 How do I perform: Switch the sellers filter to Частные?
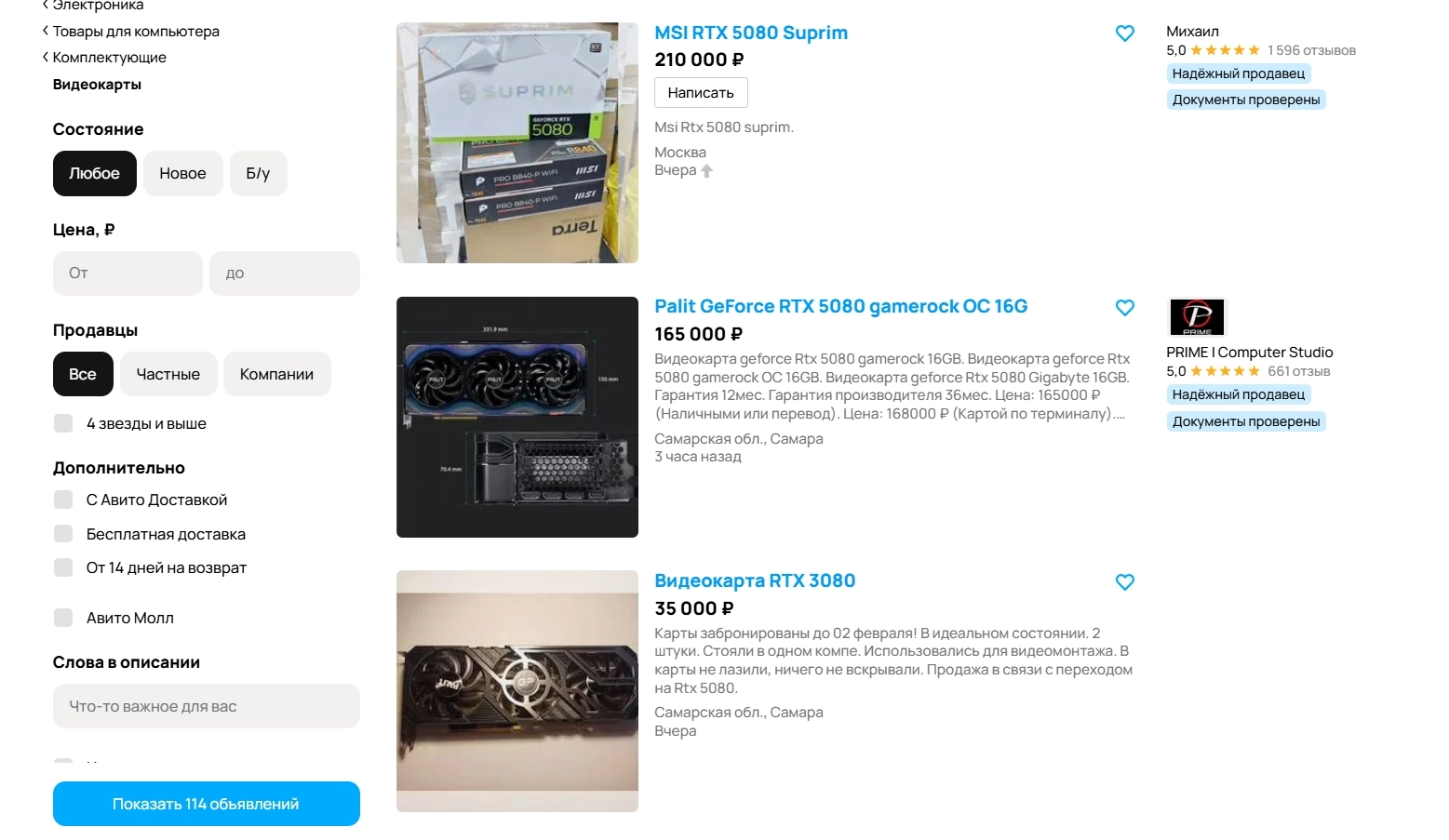pos(168,374)
